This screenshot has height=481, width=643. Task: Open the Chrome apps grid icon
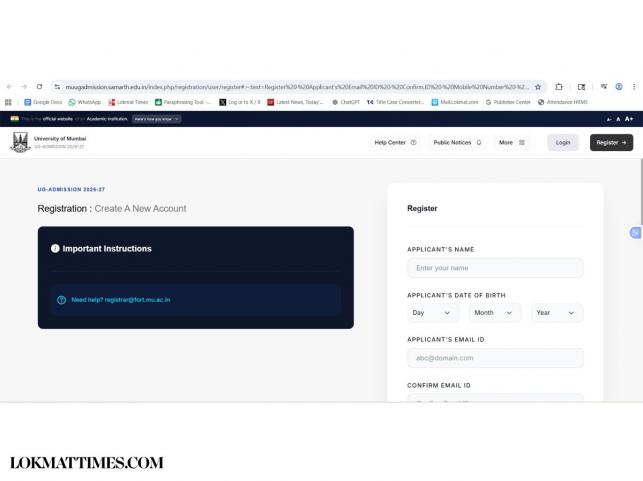[x=9, y=102]
